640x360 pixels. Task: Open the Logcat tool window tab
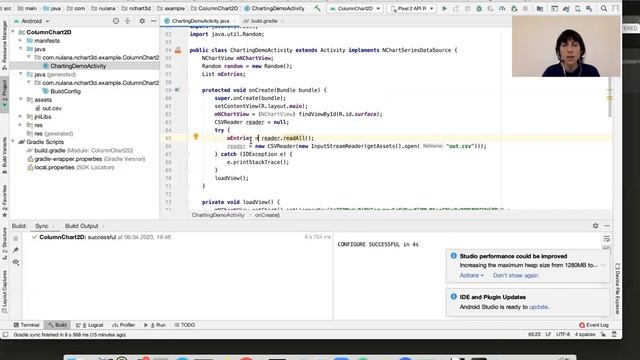point(90,325)
